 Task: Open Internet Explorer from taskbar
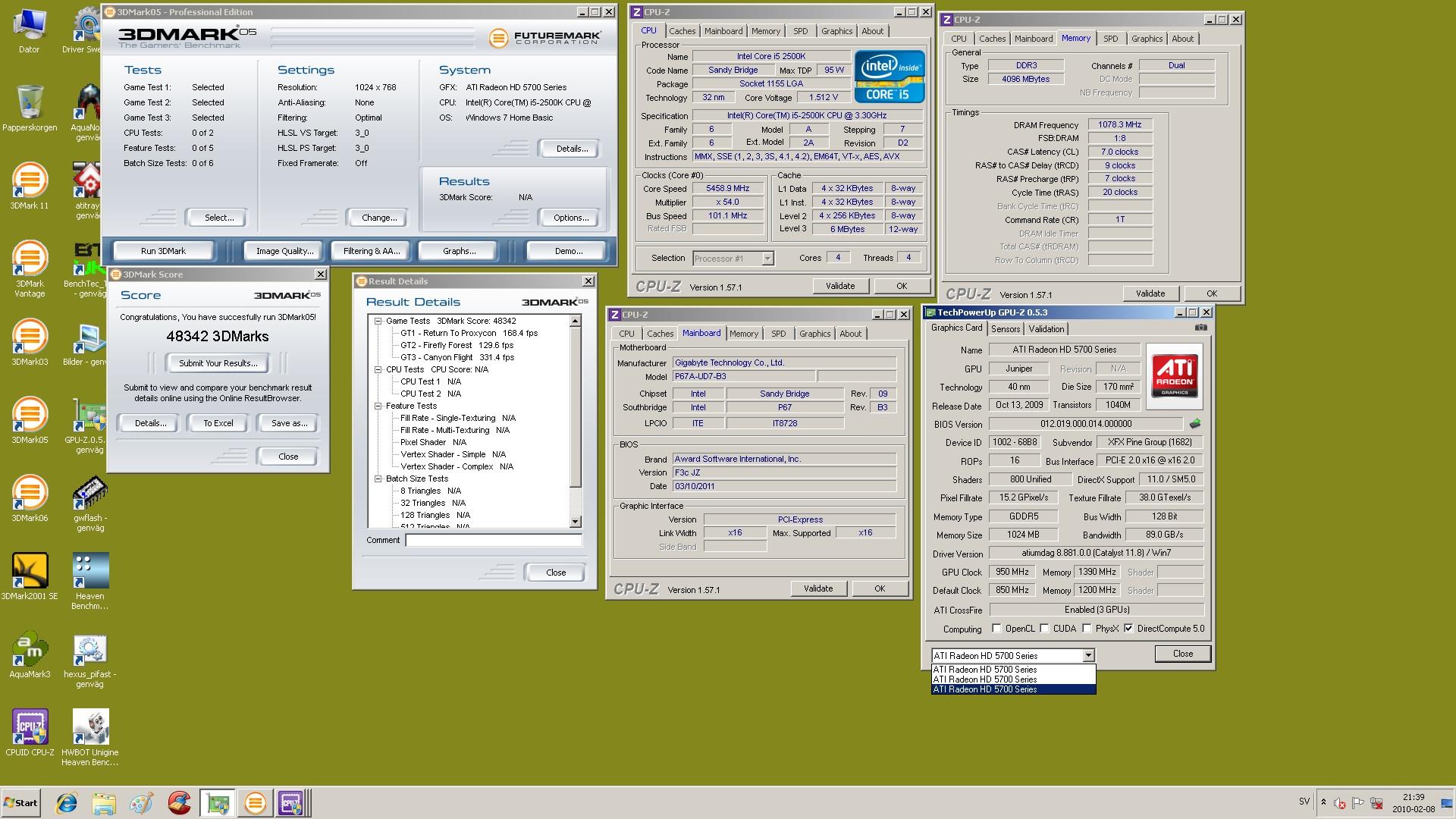coord(67,802)
